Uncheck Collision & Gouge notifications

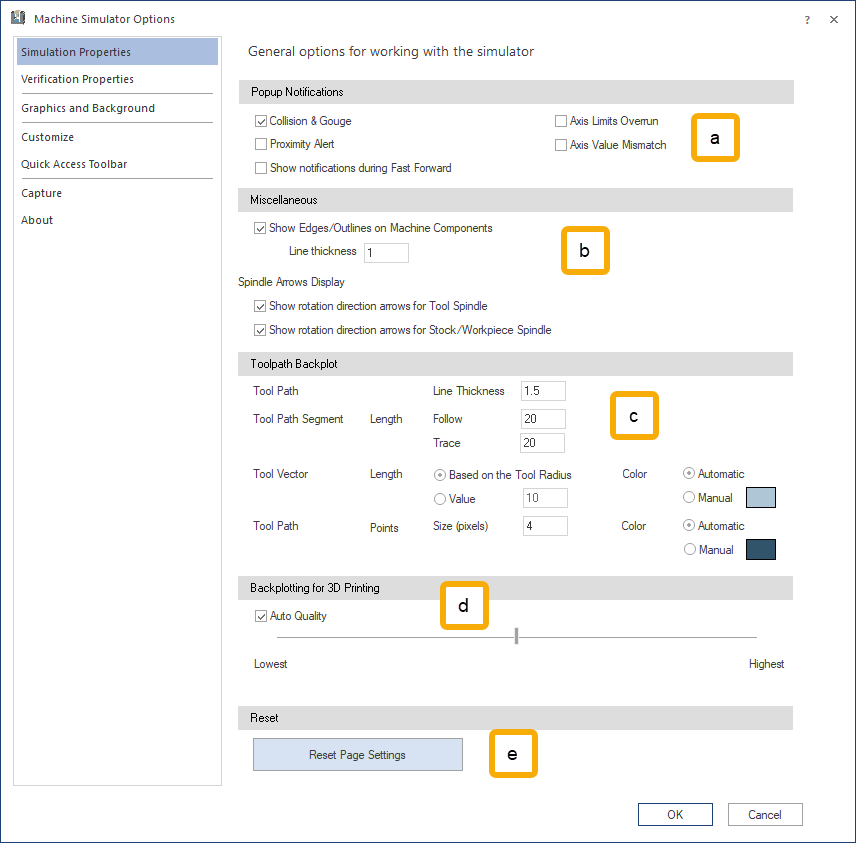pyautogui.click(x=261, y=121)
